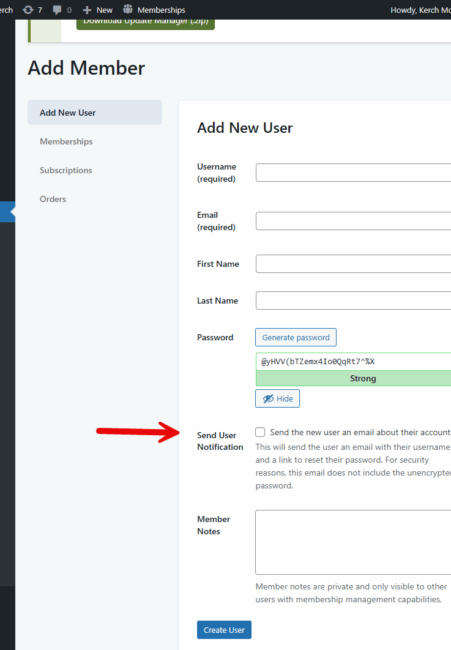Image resolution: width=451 pixels, height=650 pixels.
Task: Focus the Username input field
Action: point(353,172)
